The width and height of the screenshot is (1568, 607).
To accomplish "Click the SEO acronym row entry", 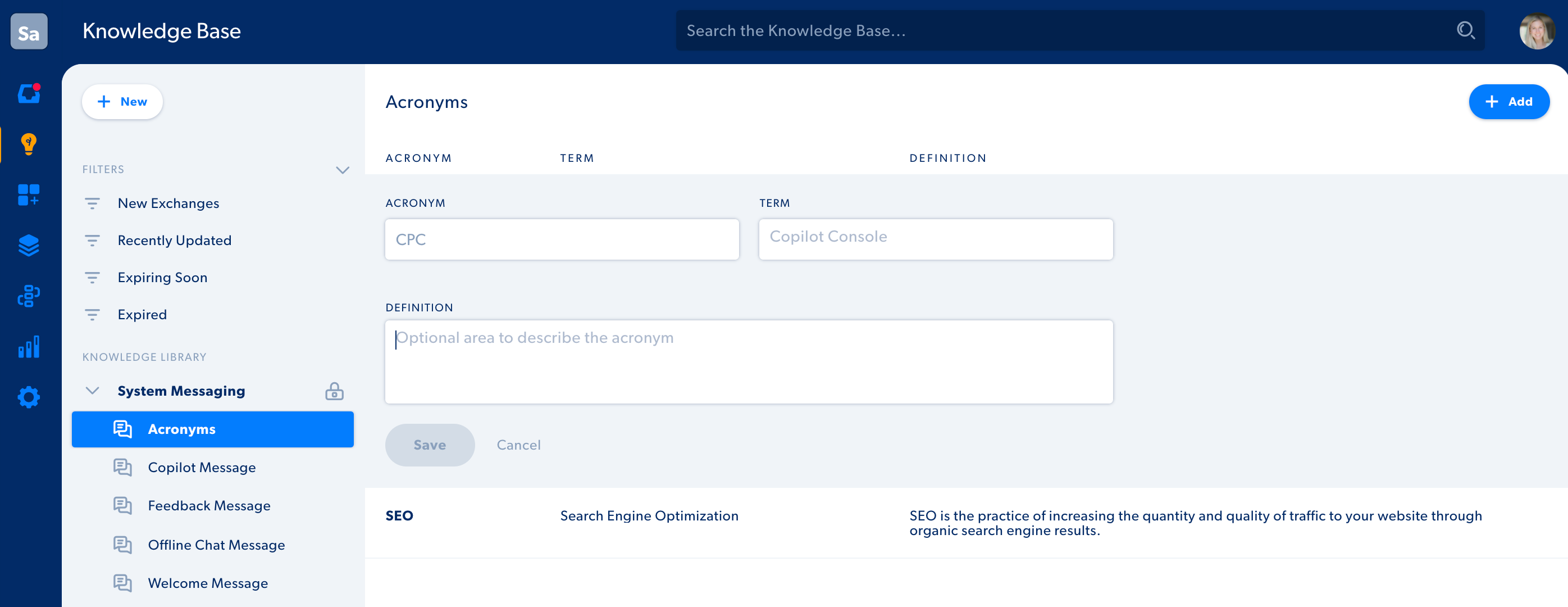I will [x=399, y=515].
